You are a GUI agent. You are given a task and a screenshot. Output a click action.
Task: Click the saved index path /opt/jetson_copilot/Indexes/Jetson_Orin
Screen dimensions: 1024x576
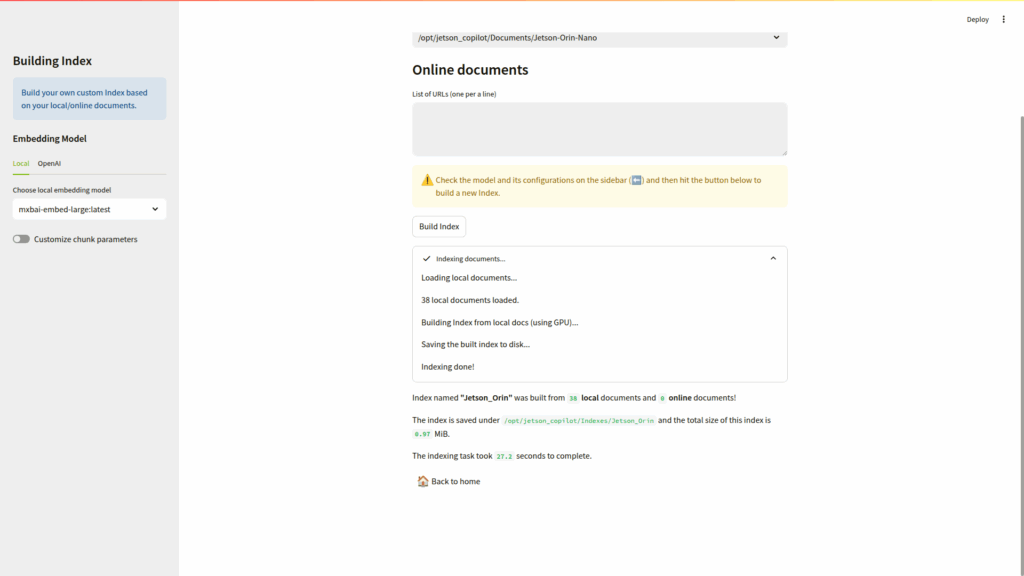[579, 421]
